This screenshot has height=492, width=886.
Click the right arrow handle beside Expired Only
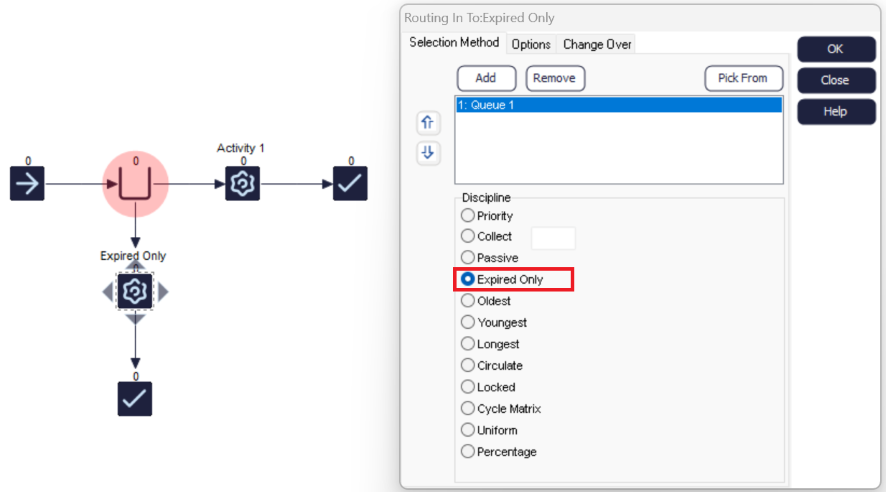click(x=163, y=292)
